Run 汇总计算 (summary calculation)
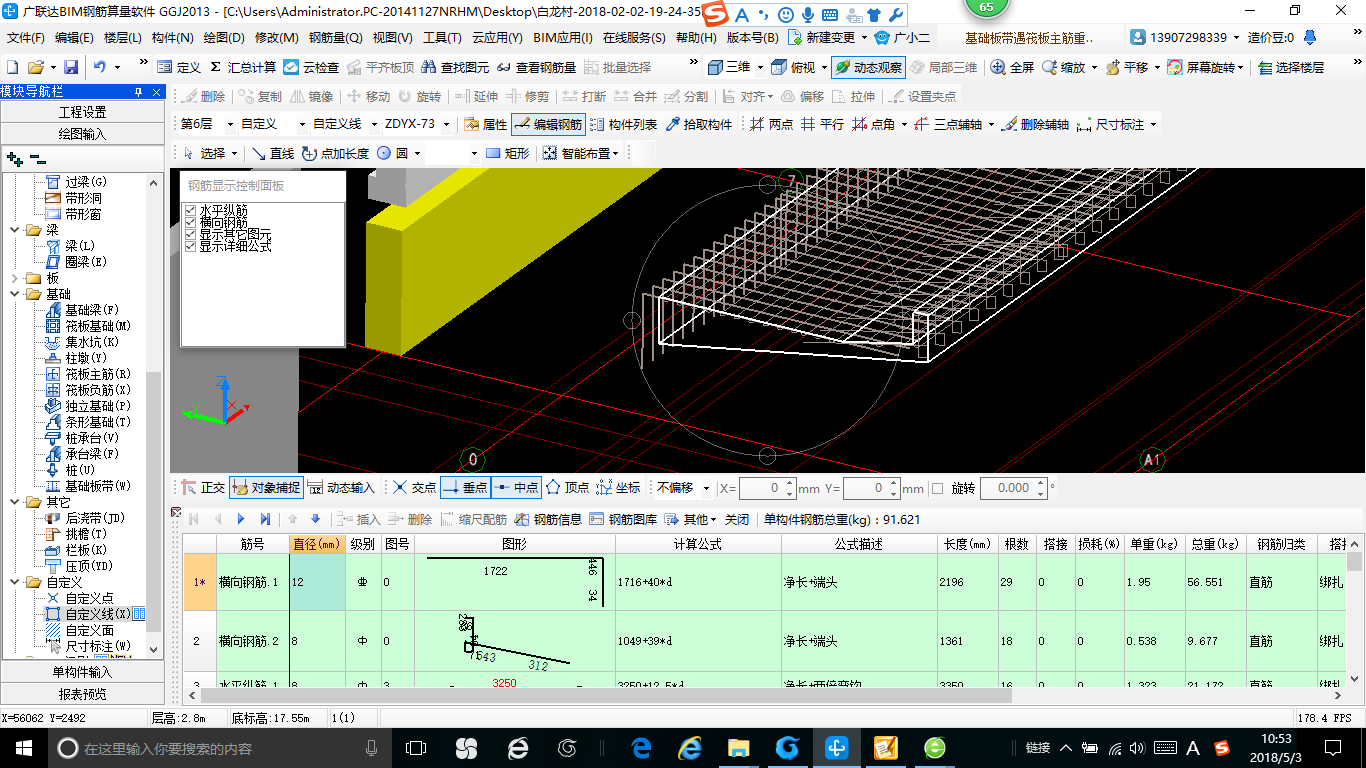Screen dimensions: 1366x768 pyautogui.click(x=242, y=67)
